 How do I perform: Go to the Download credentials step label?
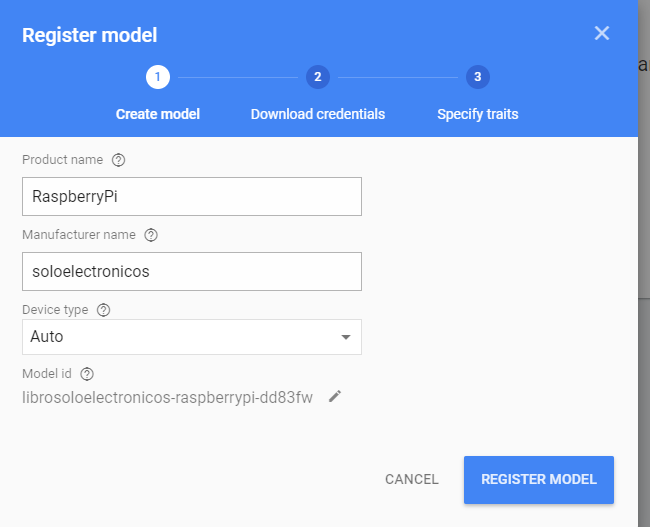tap(317, 114)
